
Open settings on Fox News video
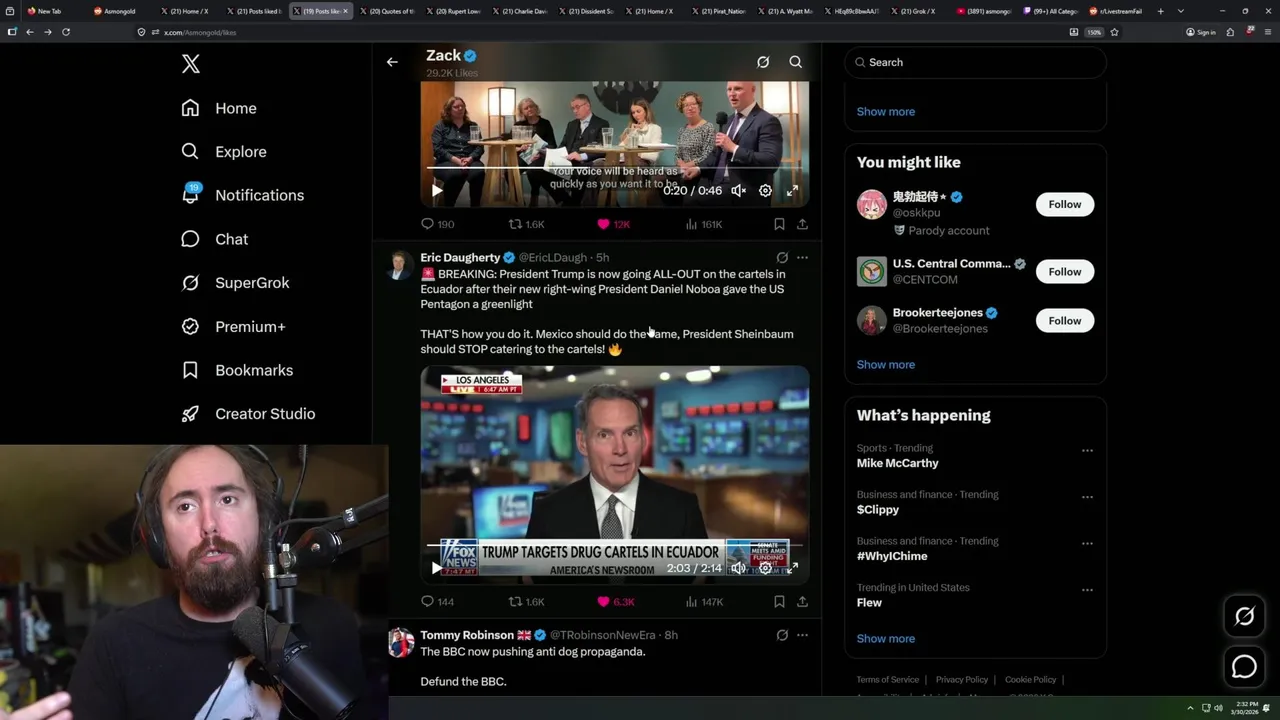click(765, 568)
